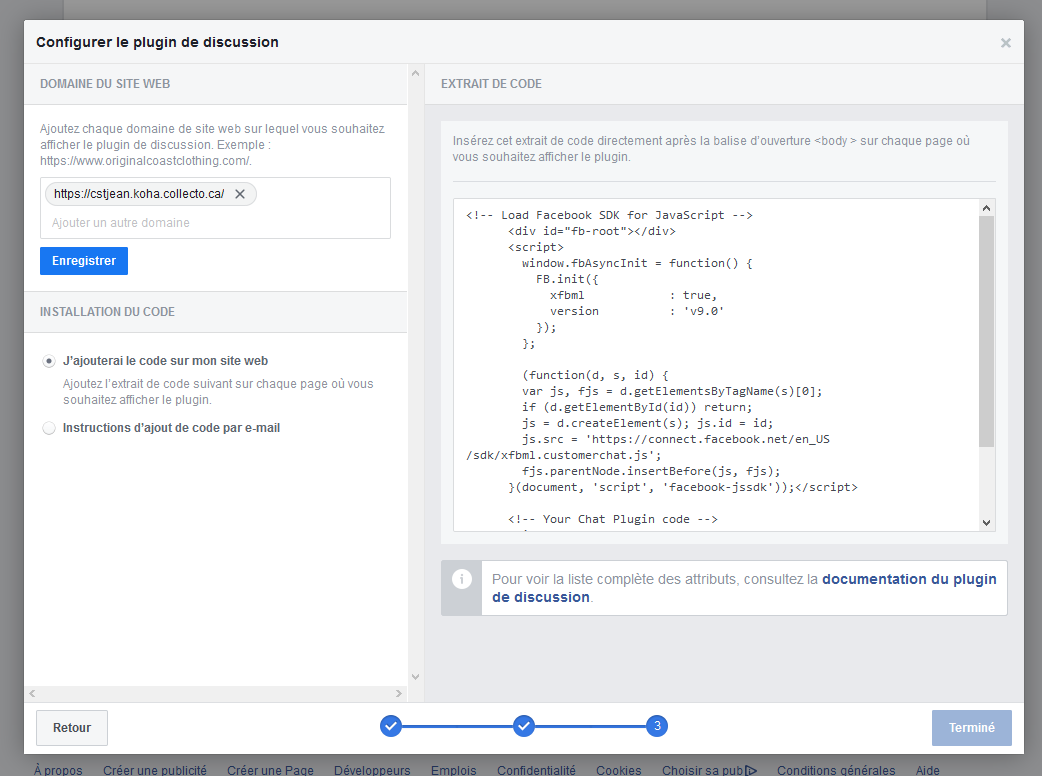Image resolution: width=1042 pixels, height=776 pixels.
Task: Click the left panel scroll-up arrow
Action: [x=415, y=73]
